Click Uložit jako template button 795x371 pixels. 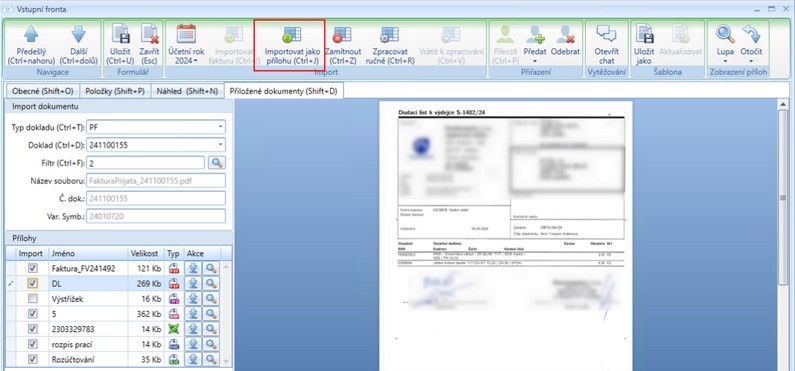[x=644, y=44]
